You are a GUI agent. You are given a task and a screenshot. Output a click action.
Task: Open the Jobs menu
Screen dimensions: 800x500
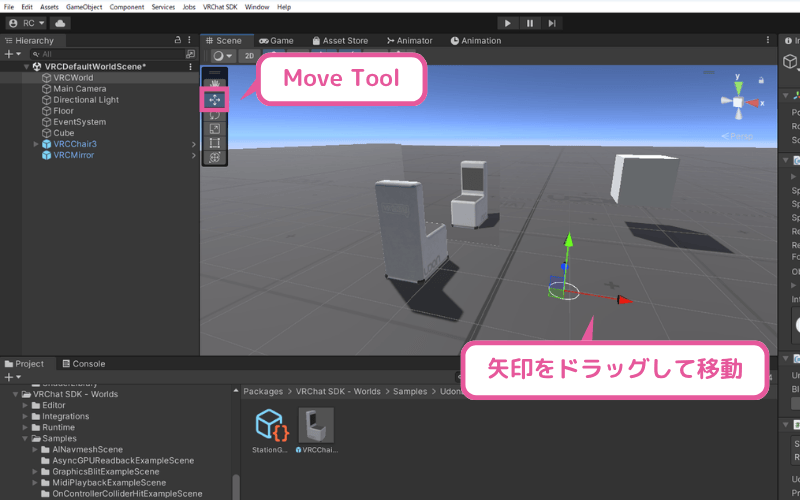tap(189, 7)
